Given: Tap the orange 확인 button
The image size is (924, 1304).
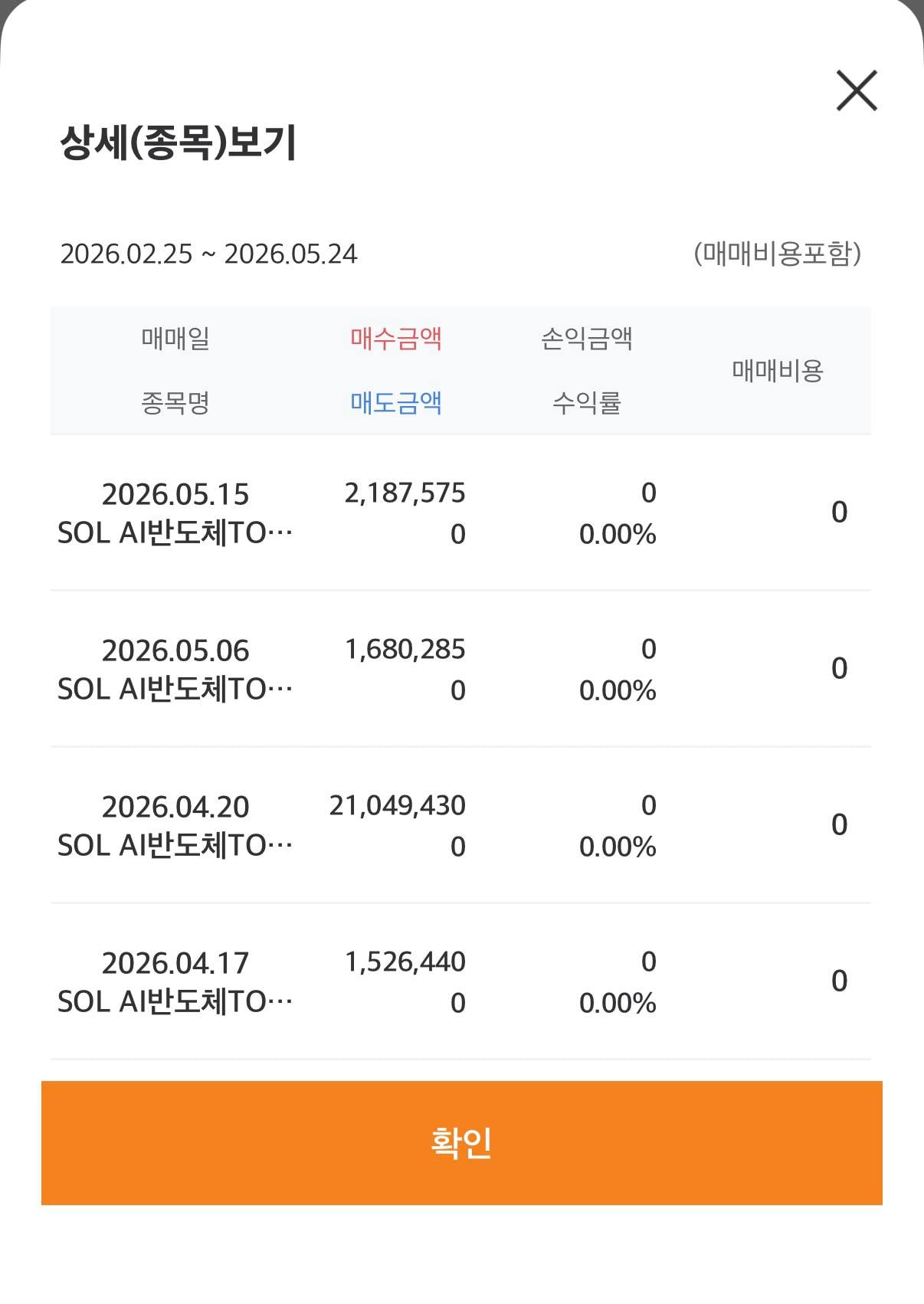Looking at the screenshot, I should [461, 1142].
